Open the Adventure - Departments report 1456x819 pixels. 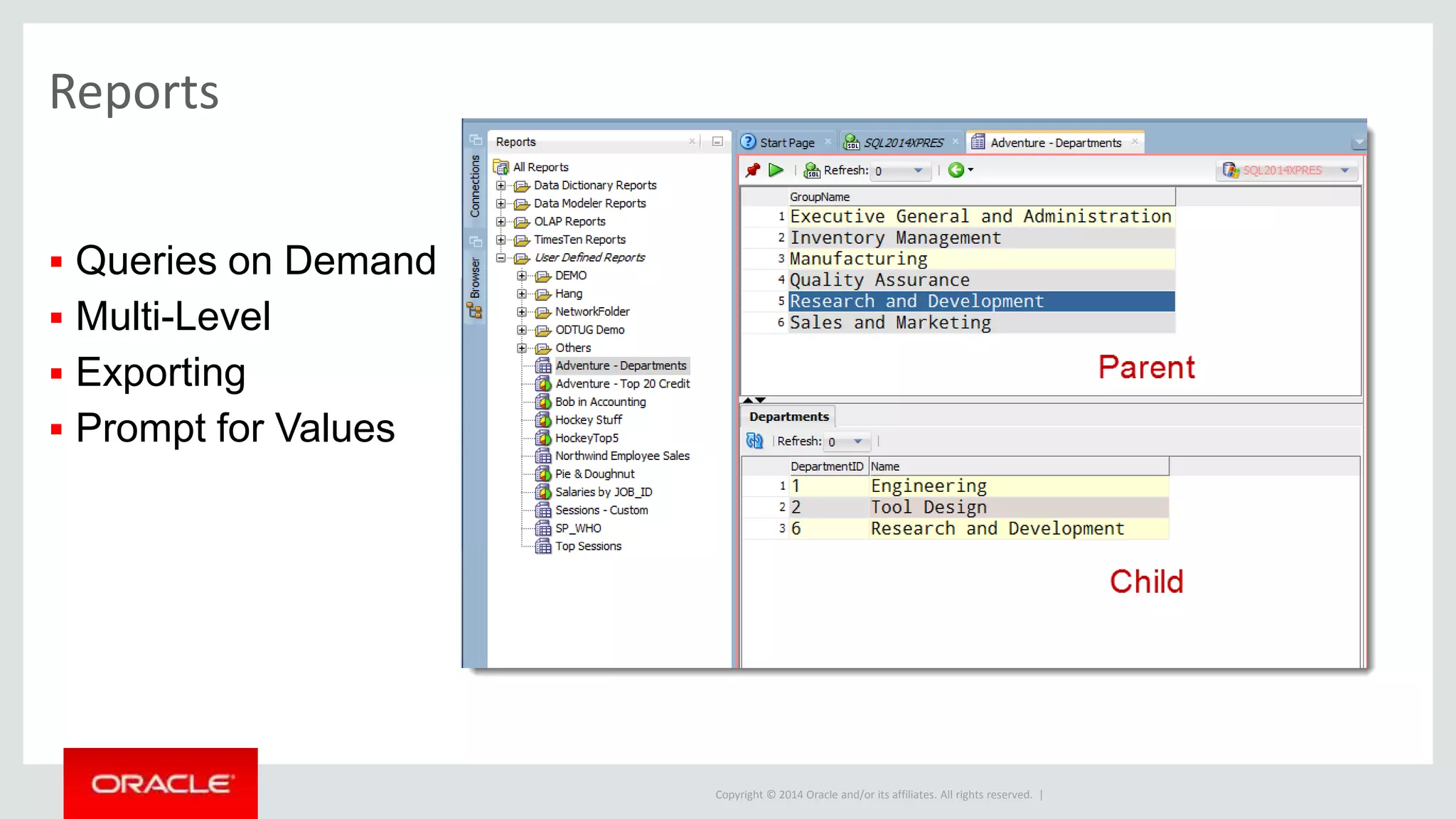[x=621, y=365]
